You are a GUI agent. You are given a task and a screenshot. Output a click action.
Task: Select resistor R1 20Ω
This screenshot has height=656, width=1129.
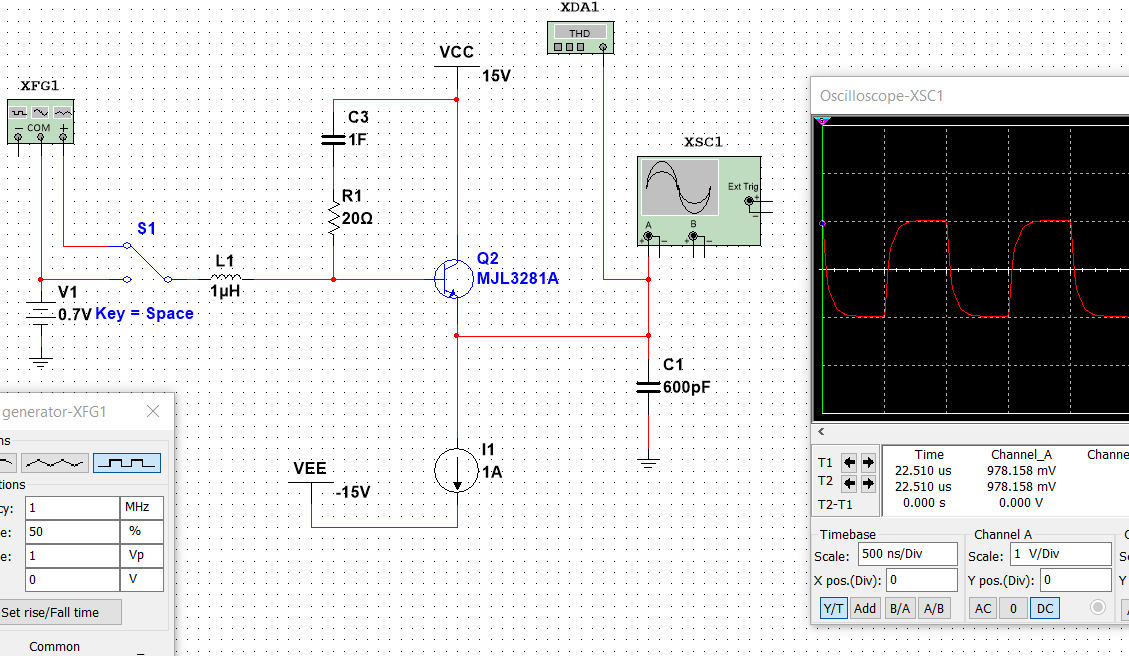(333, 218)
